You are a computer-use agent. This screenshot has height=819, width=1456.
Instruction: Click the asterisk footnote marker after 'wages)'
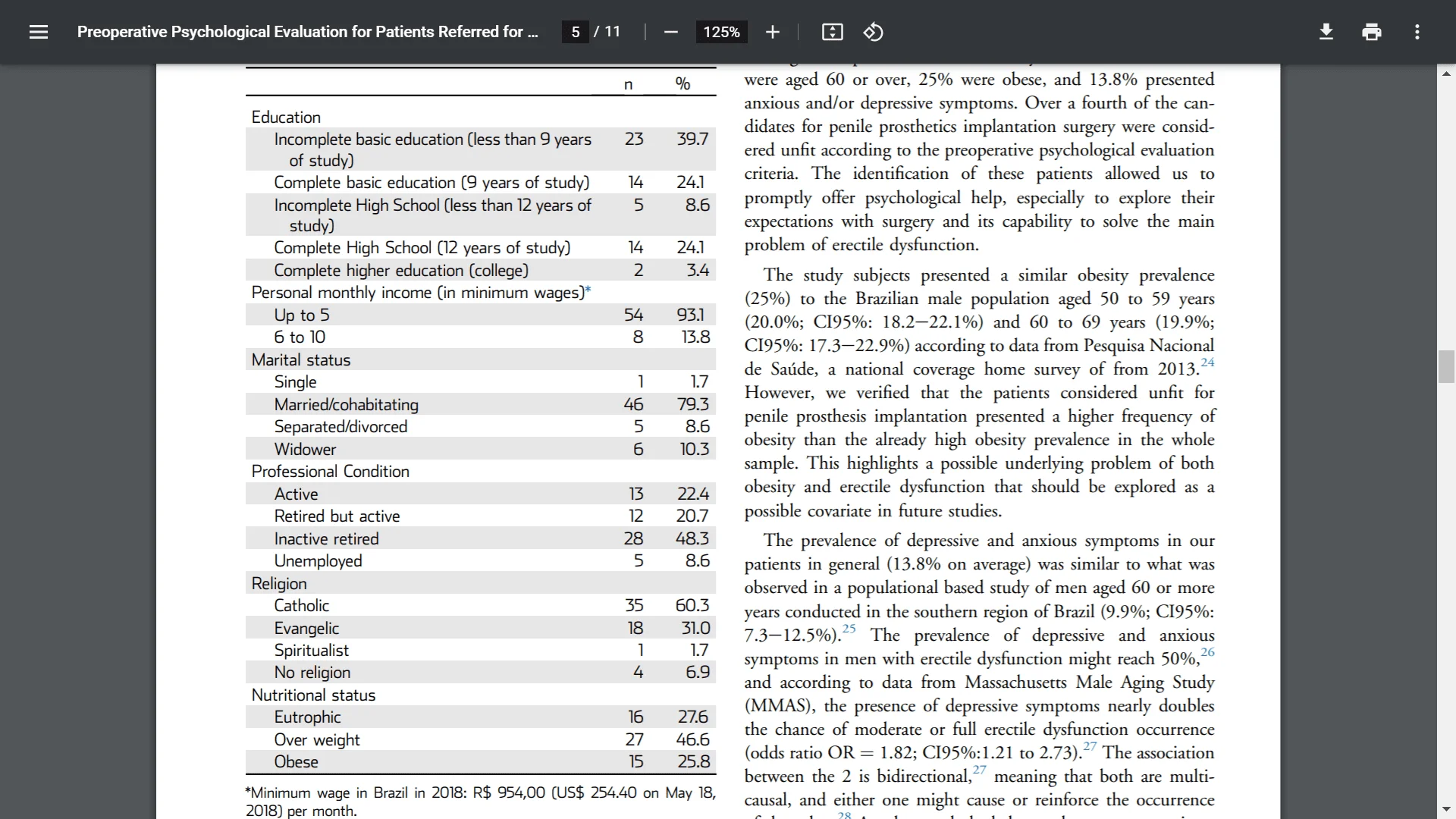(x=588, y=291)
